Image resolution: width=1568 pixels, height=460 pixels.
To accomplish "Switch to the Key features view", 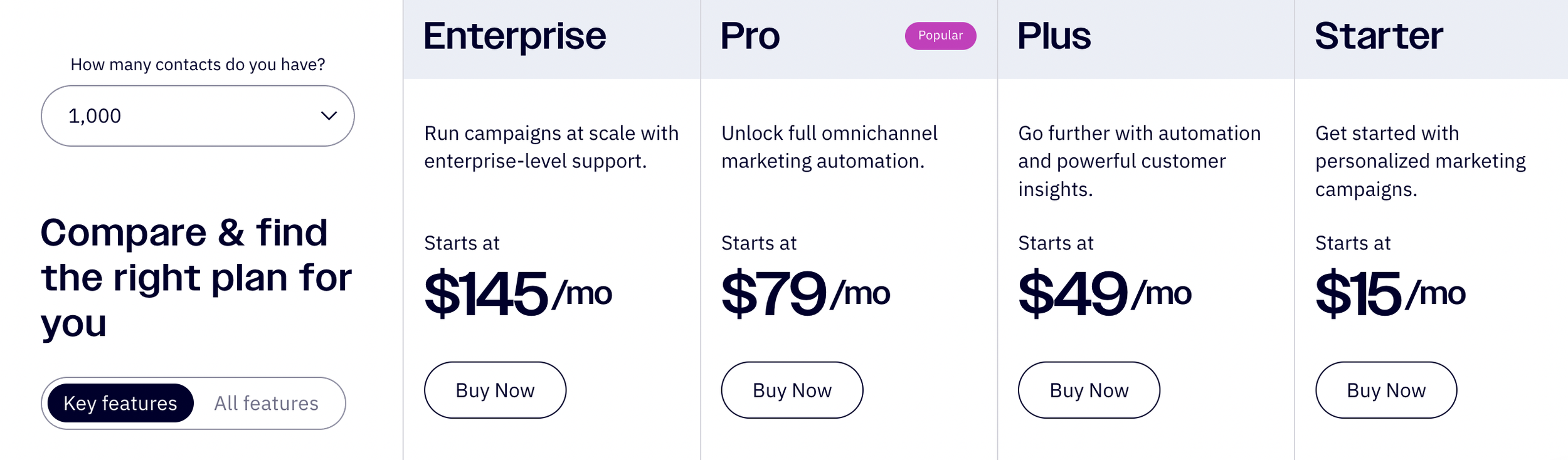I will pyautogui.click(x=120, y=403).
